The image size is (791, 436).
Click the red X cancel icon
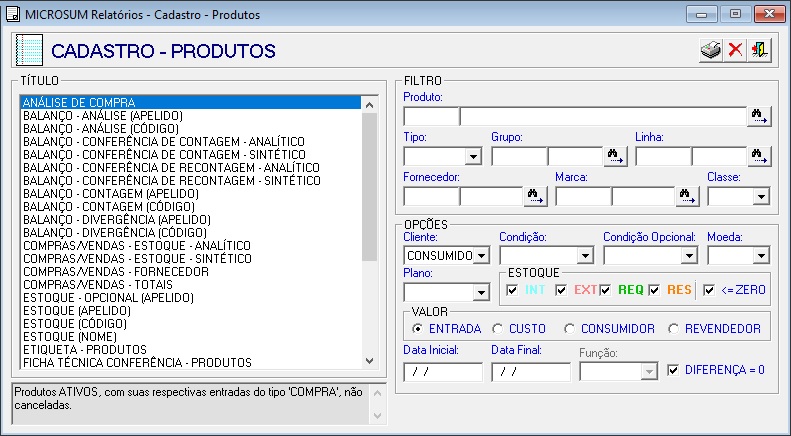[x=735, y=50]
